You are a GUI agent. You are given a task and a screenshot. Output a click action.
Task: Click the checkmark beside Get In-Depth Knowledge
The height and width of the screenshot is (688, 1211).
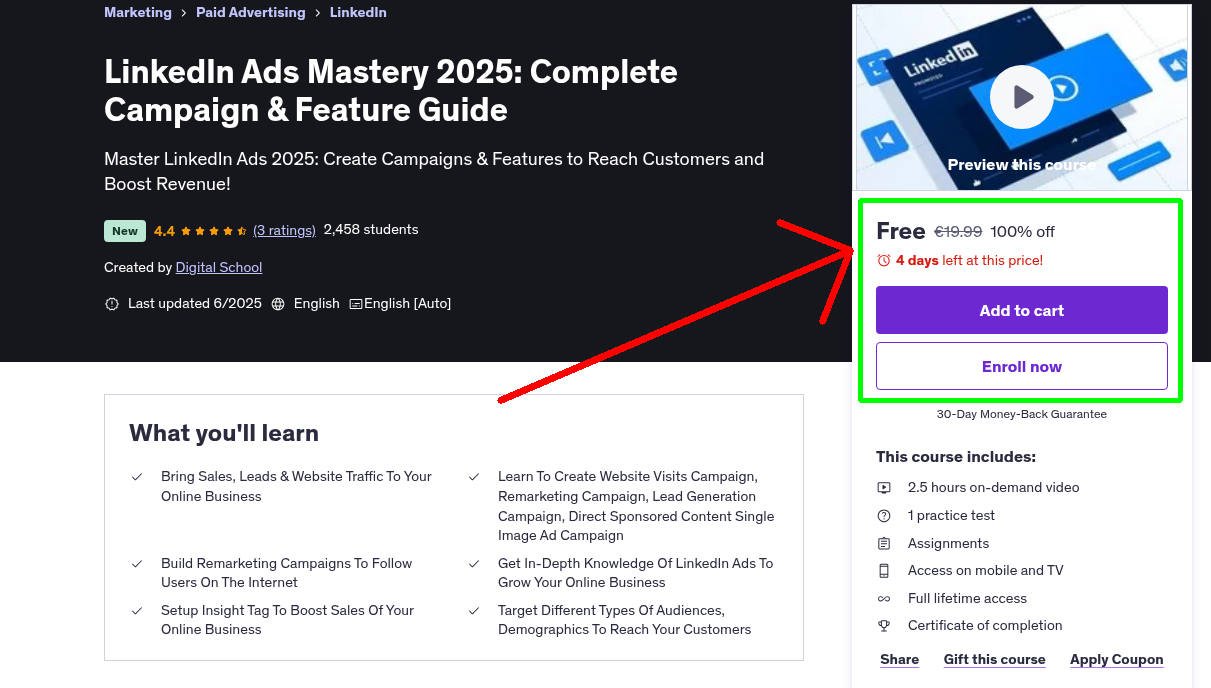point(474,564)
